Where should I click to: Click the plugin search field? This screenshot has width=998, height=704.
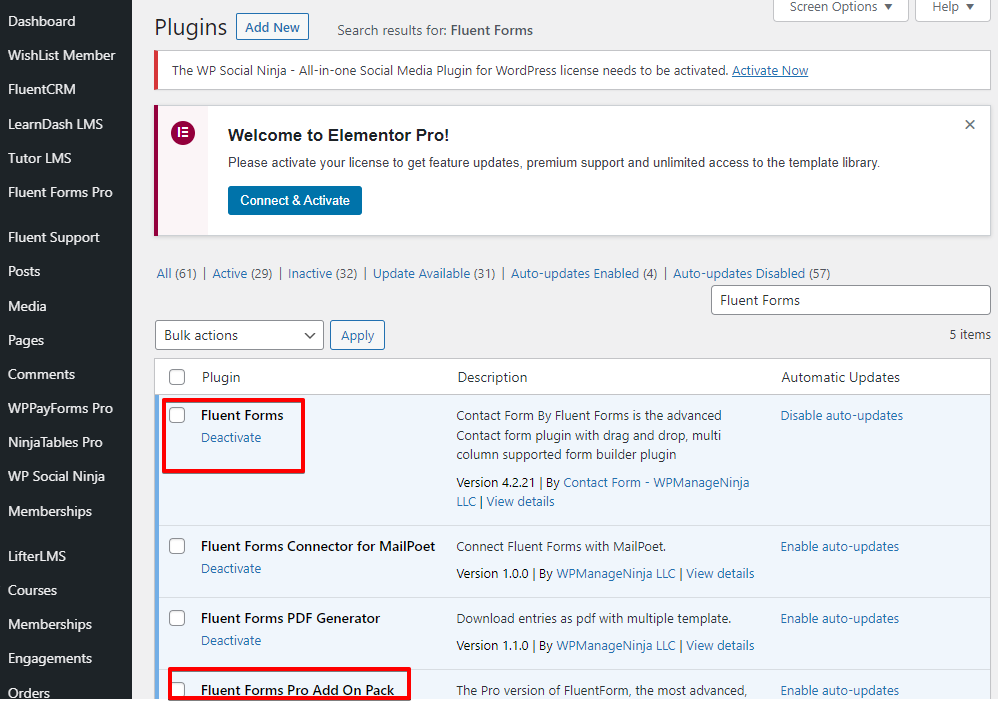(x=850, y=300)
